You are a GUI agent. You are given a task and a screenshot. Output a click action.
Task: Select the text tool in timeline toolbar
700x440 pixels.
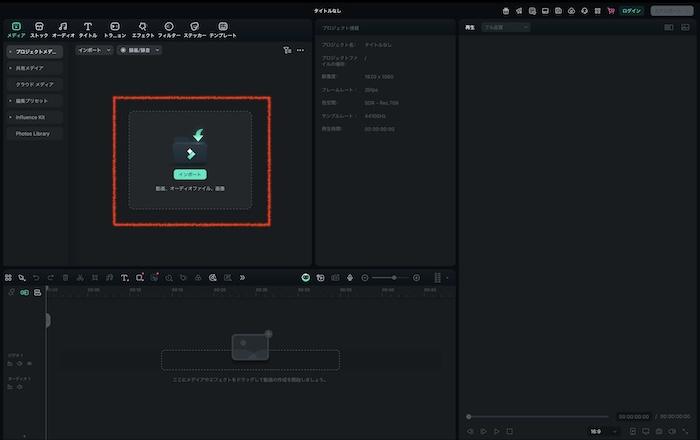pos(125,277)
